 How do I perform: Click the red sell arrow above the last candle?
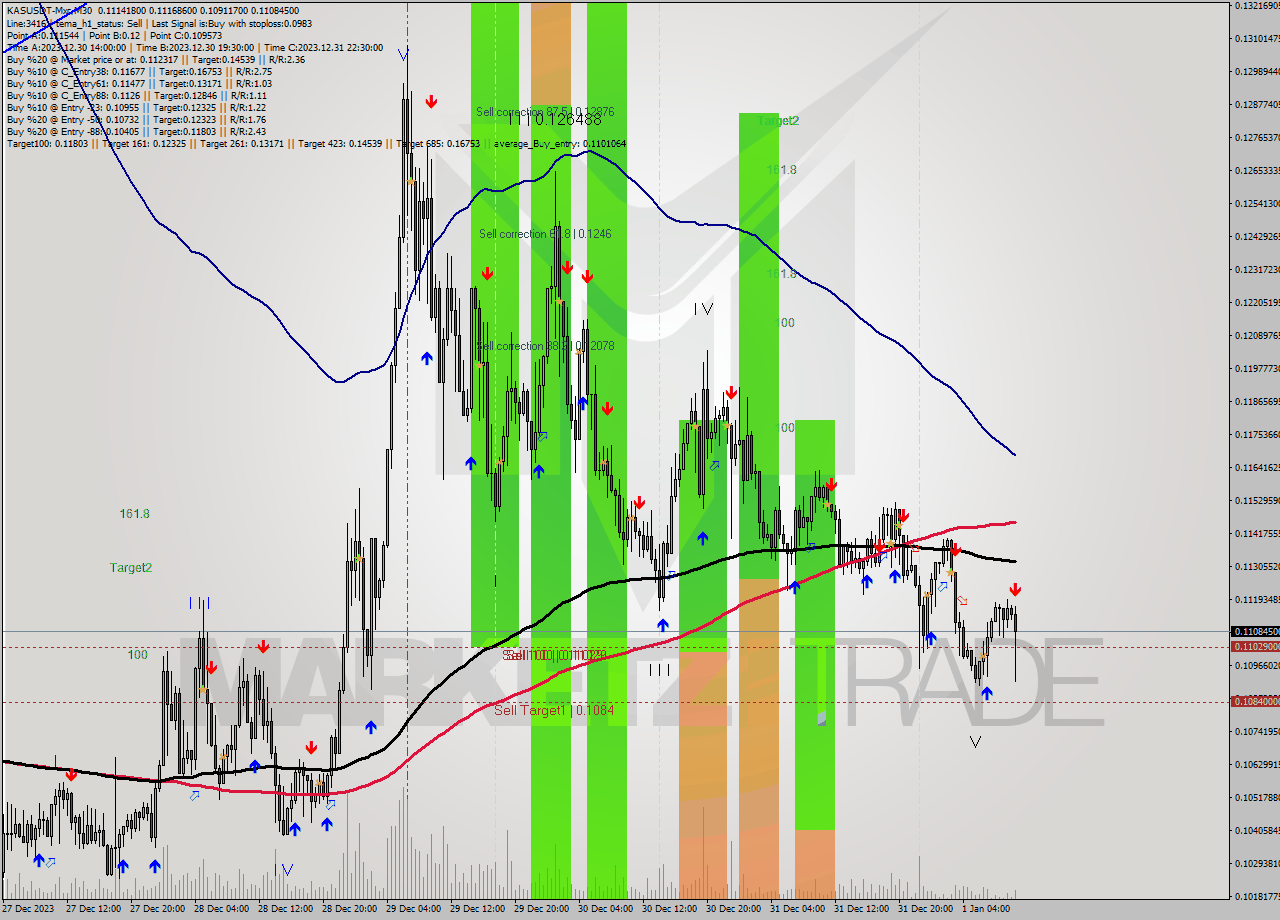1015,590
